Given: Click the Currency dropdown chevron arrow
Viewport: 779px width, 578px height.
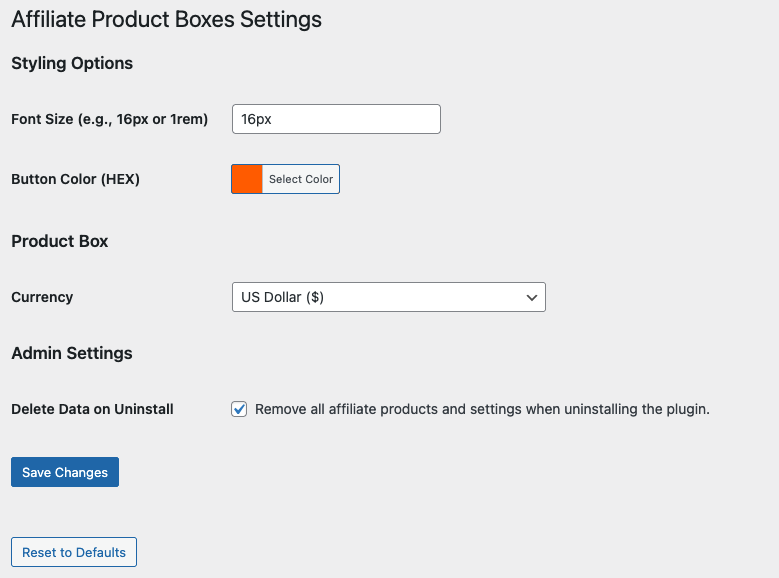Looking at the screenshot, I should coord(531,297).
